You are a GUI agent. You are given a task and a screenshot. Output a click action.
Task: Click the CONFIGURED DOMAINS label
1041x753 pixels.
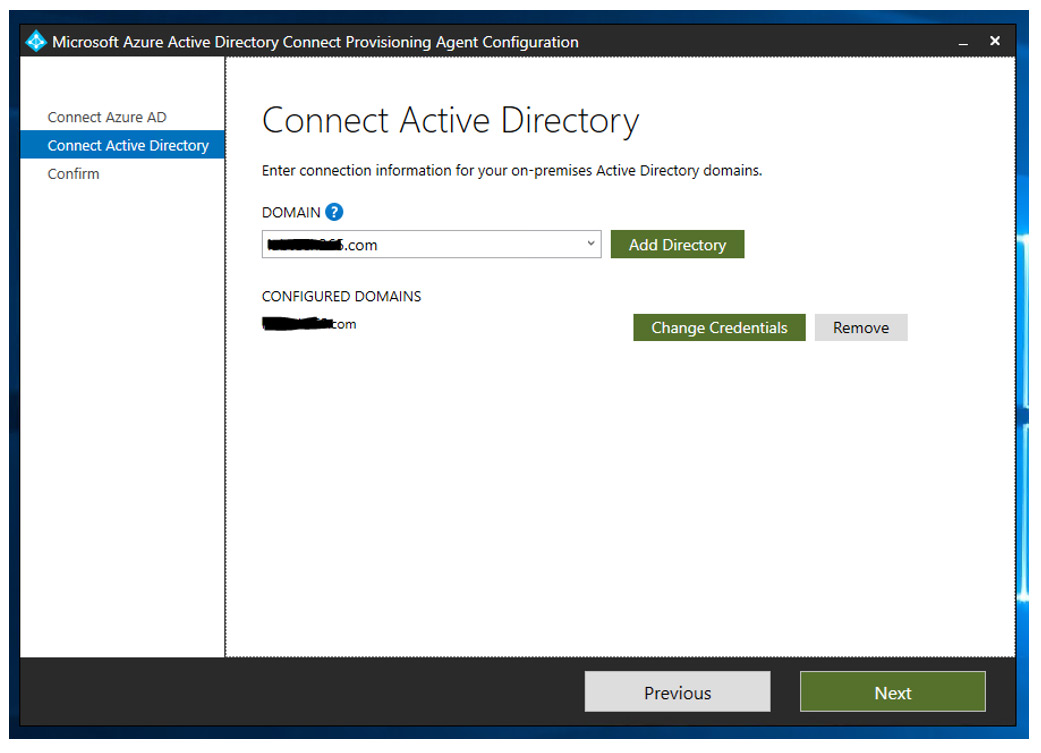[x=341, y=296]
